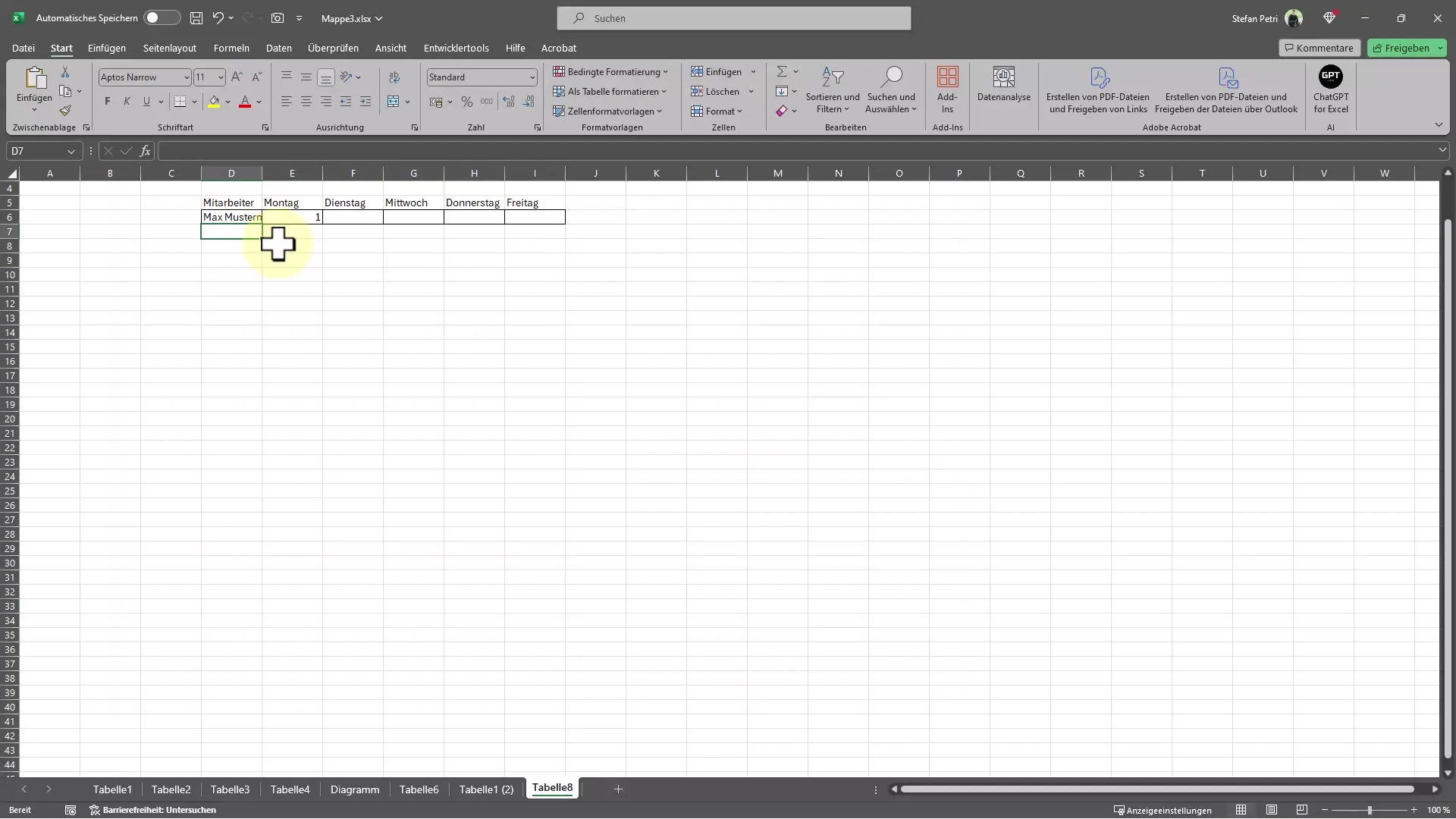Viewport: 1456px width, 819px height.
Task: Open the Entwicklertools ribbon tab
Action: 456,48
